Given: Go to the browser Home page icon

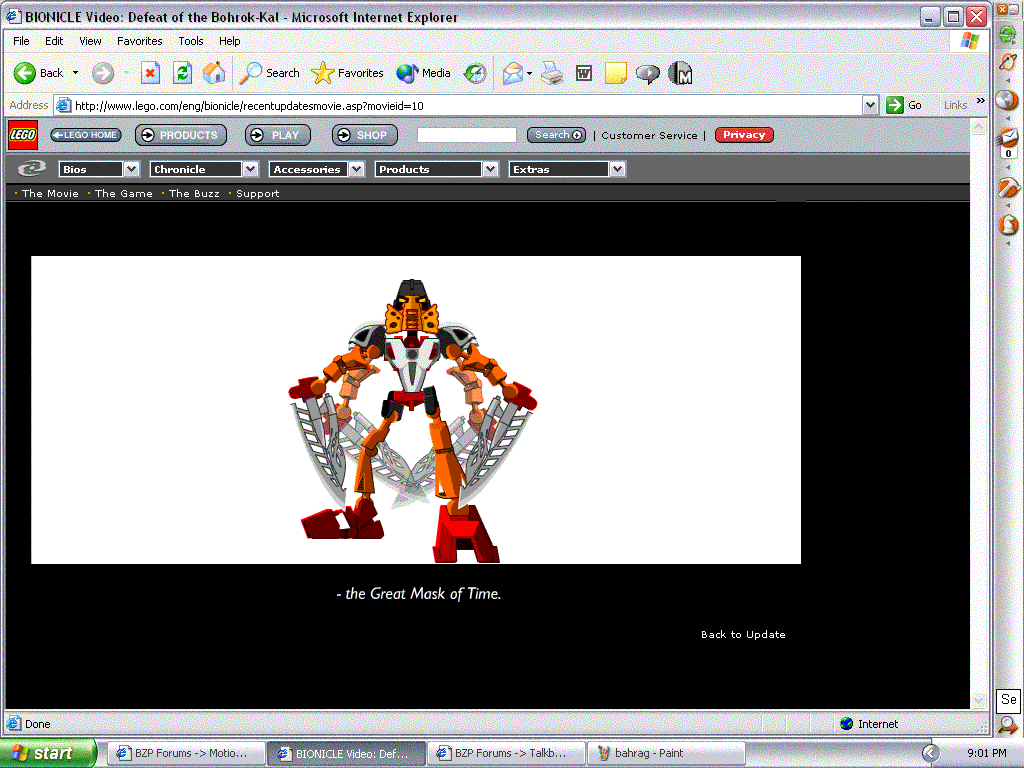Looking at the screenshot, I should (214, 73).
